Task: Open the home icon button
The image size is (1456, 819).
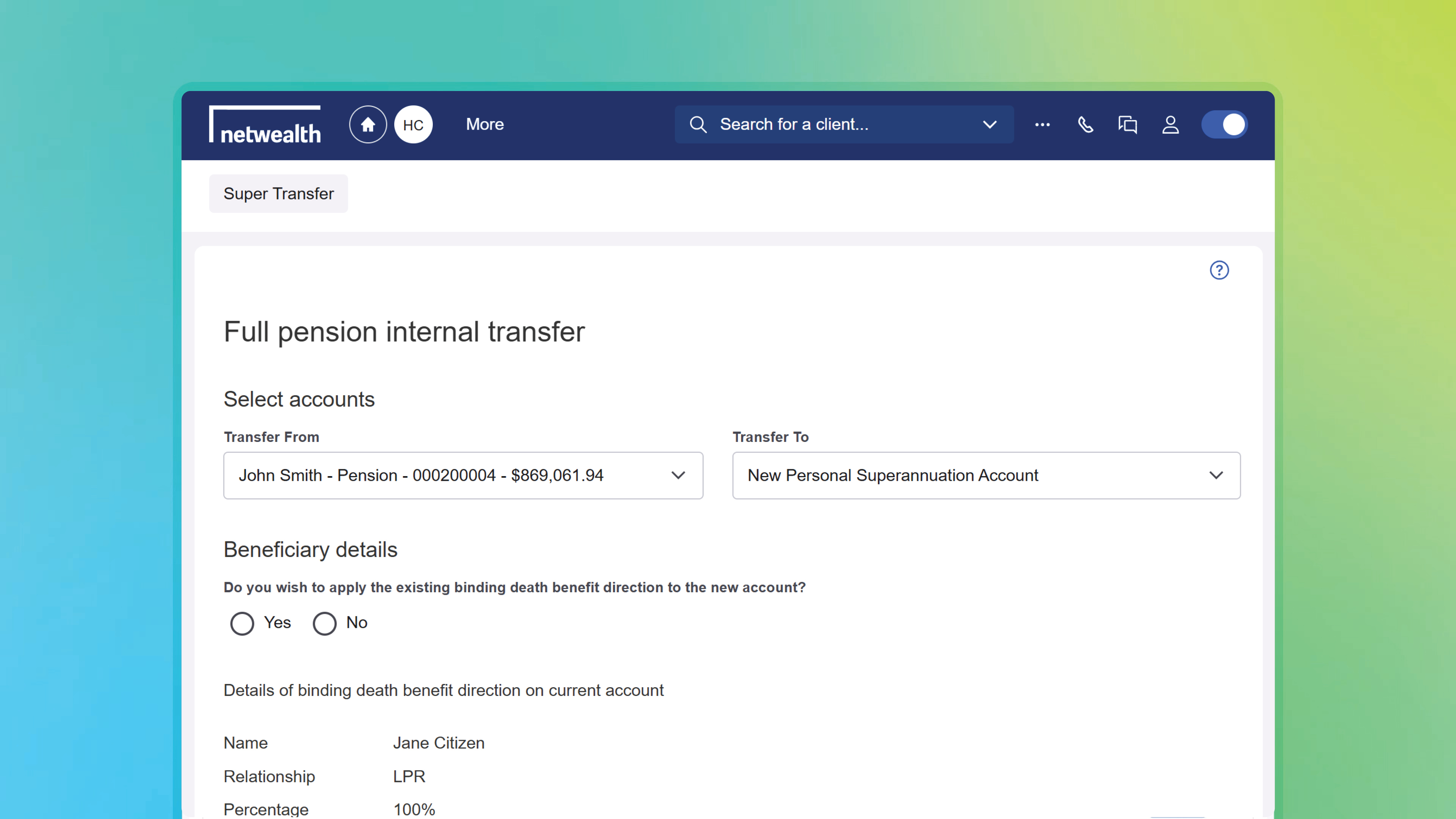Action: pos(368,124)
